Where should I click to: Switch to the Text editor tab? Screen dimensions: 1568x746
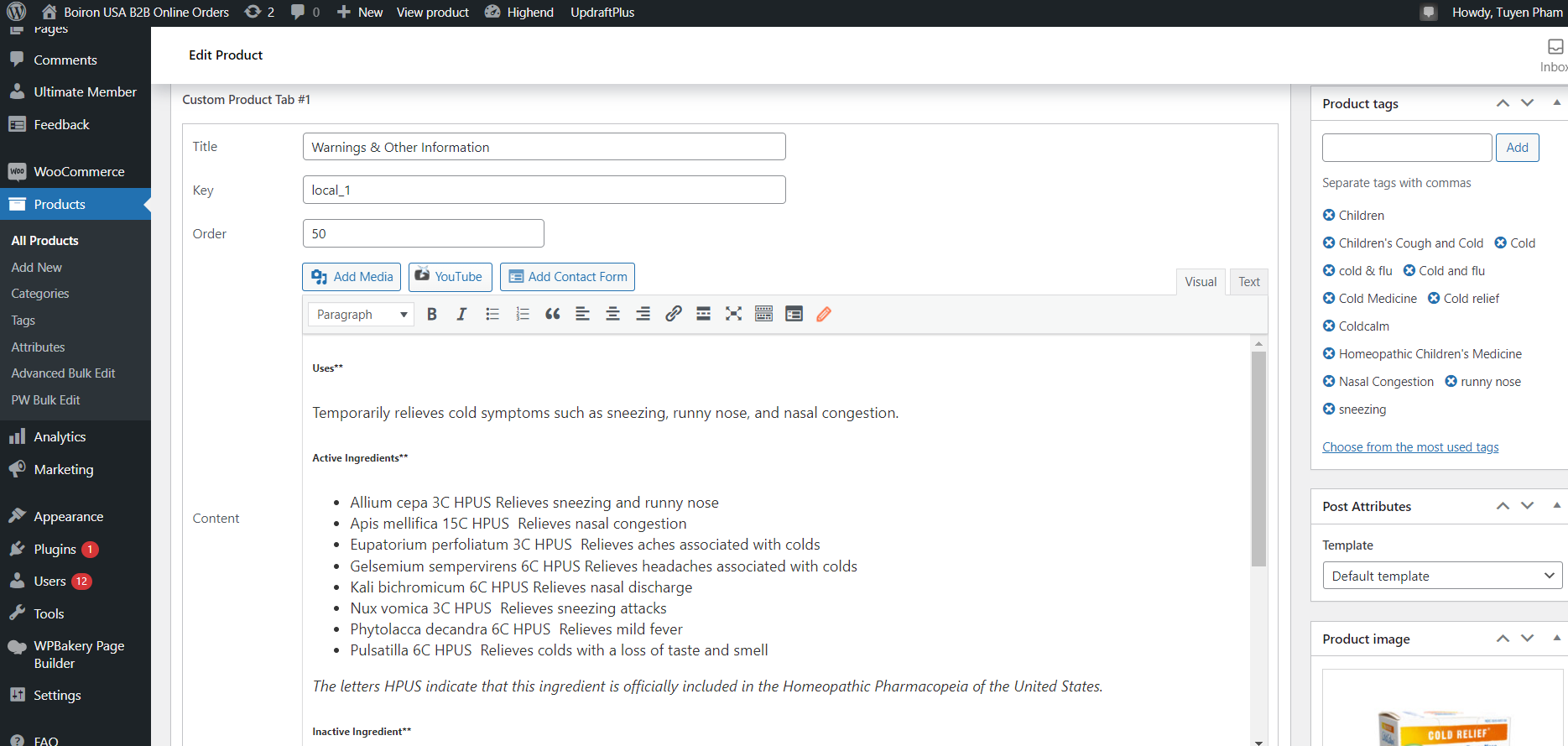[1249, 282]
